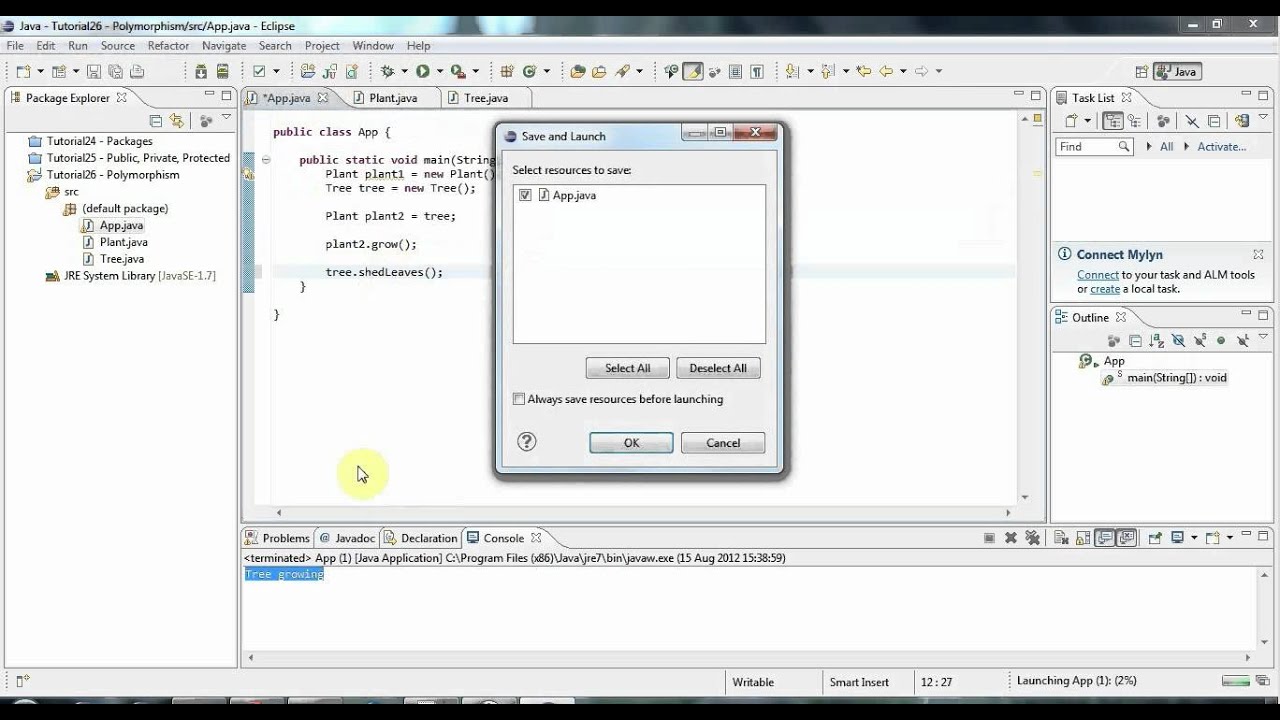Click the Deselect All button
Image resolution: width=1280 pixels, height=720 pixels.
(x=718, y=368)
